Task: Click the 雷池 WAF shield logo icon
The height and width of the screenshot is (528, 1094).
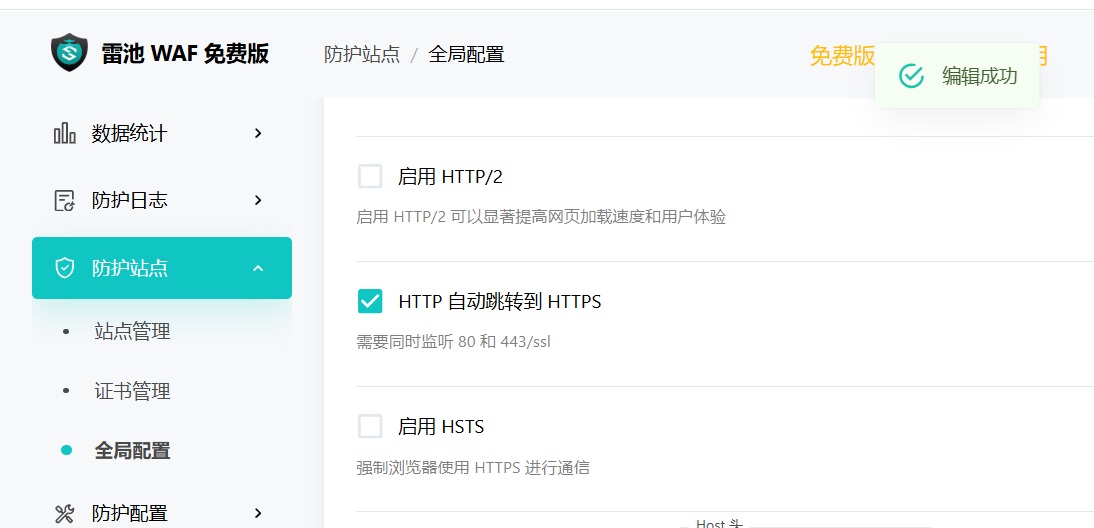Action: pyautogui.click(x=70, y=54)
